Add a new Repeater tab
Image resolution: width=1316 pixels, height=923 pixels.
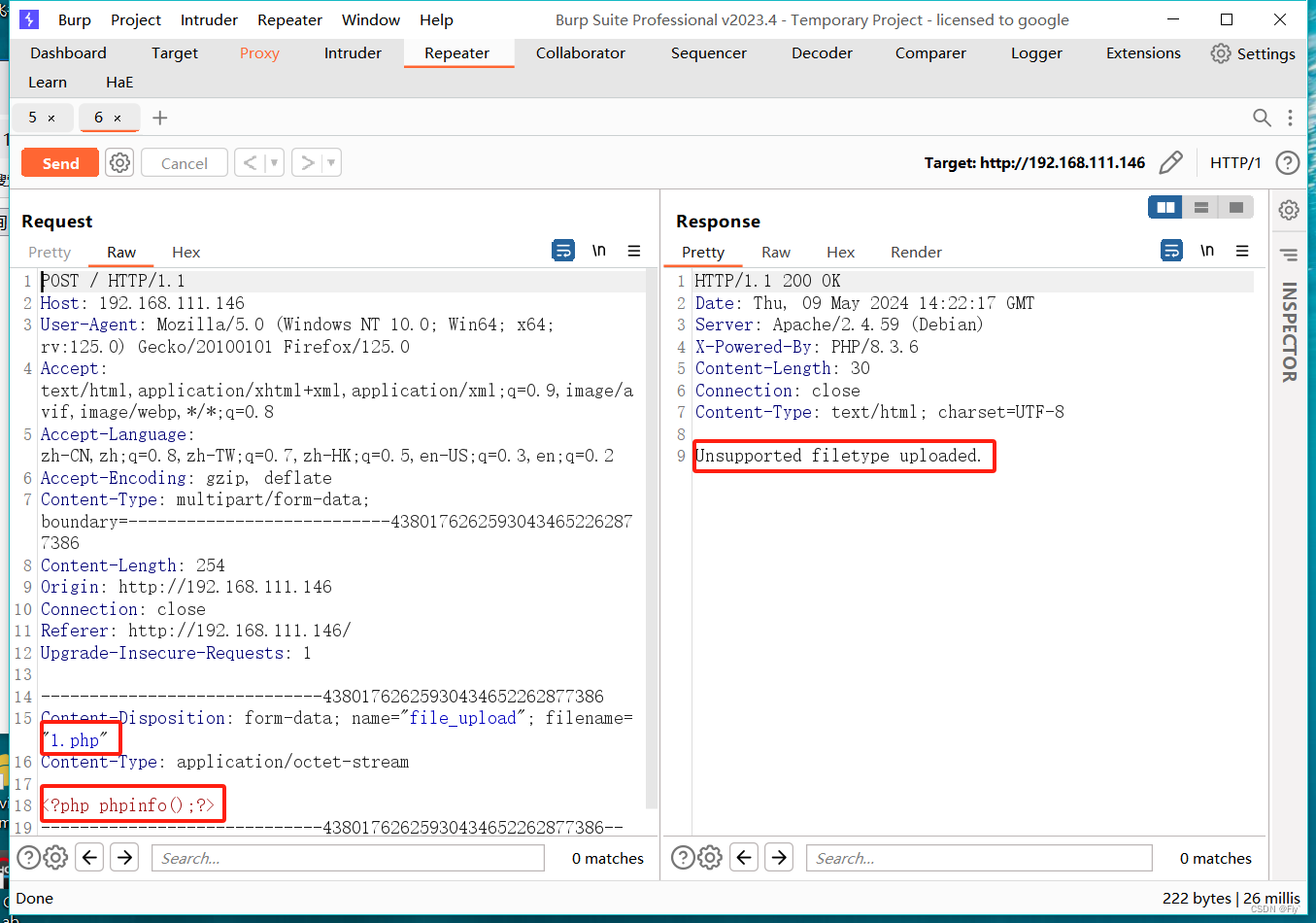(160, 118)
